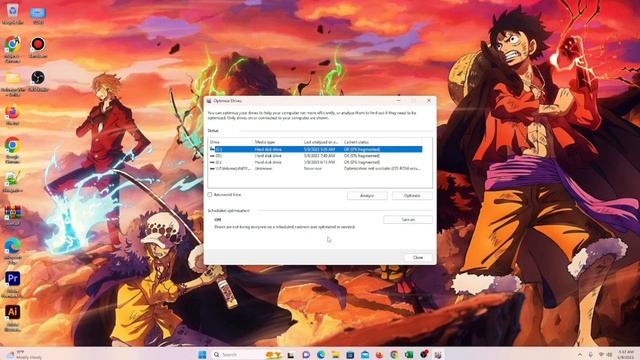Click the Media type column header

click(278, 142)
